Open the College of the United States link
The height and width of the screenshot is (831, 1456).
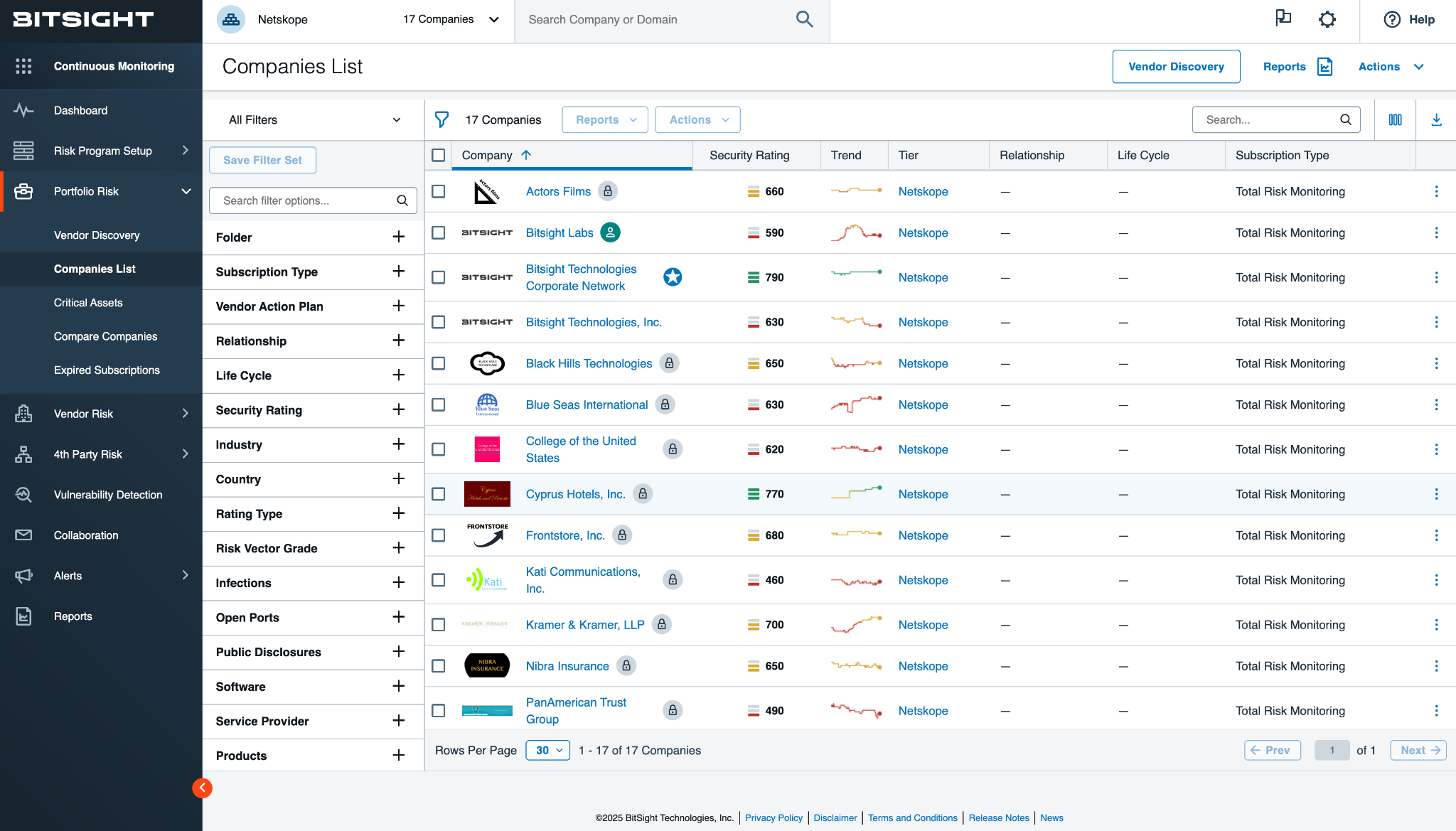tap(581, 449)
